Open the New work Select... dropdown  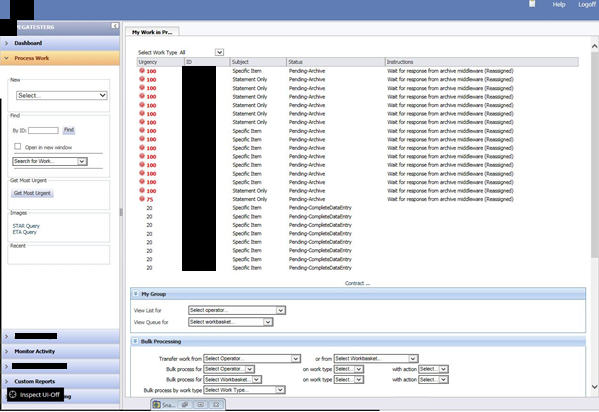62,96
